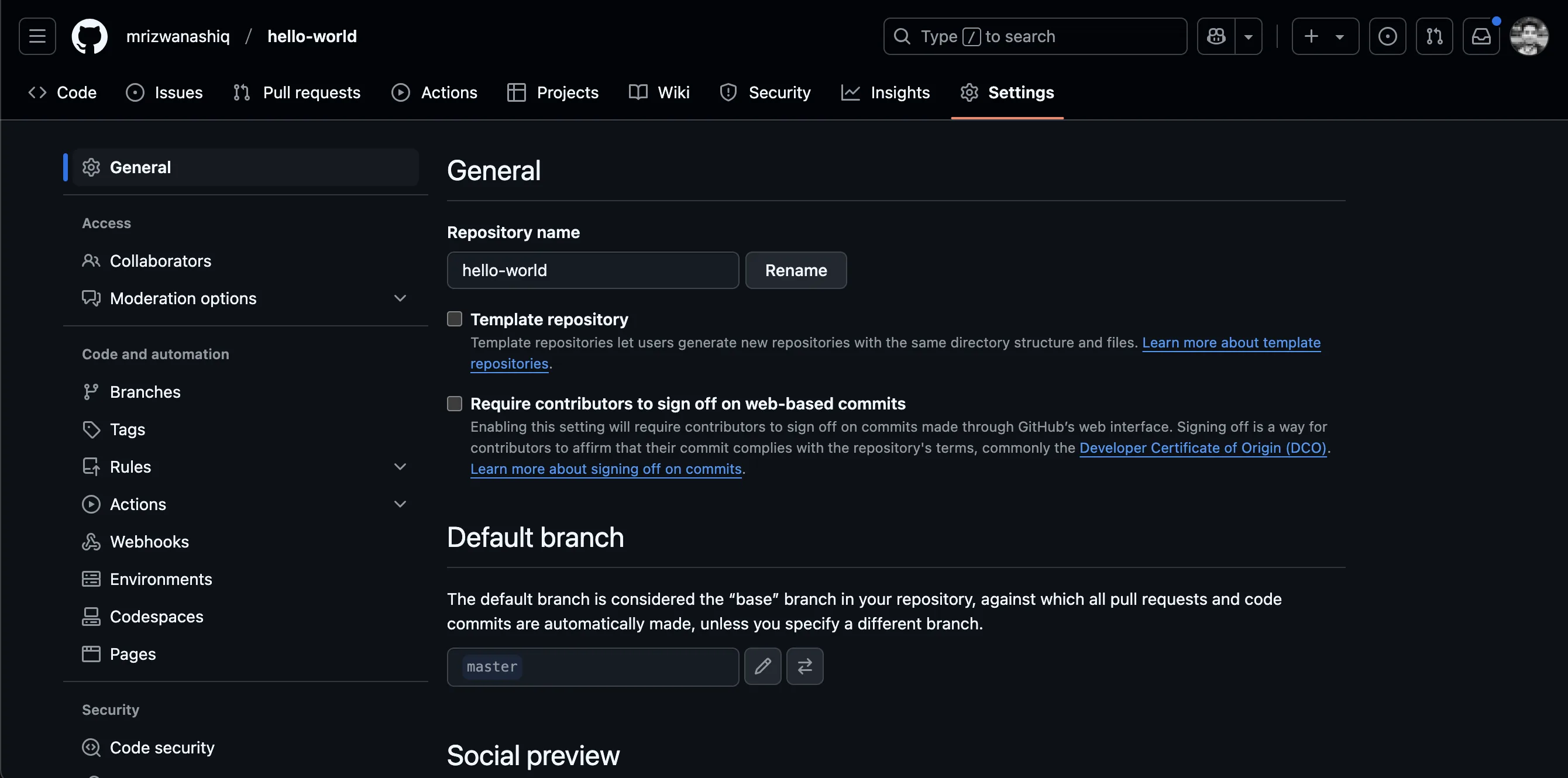View the Insights tab
1568x778 pixels.
[x=886, y=92]
